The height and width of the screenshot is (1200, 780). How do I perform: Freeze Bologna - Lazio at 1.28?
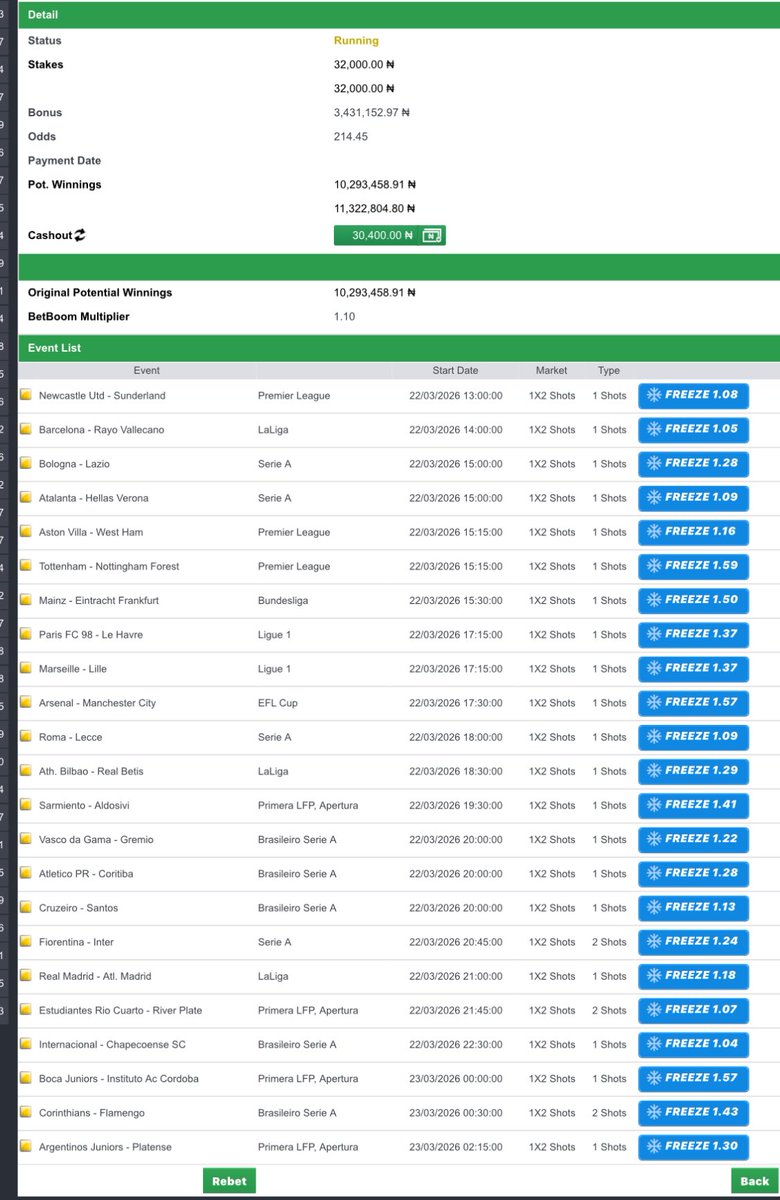point(693,464)
